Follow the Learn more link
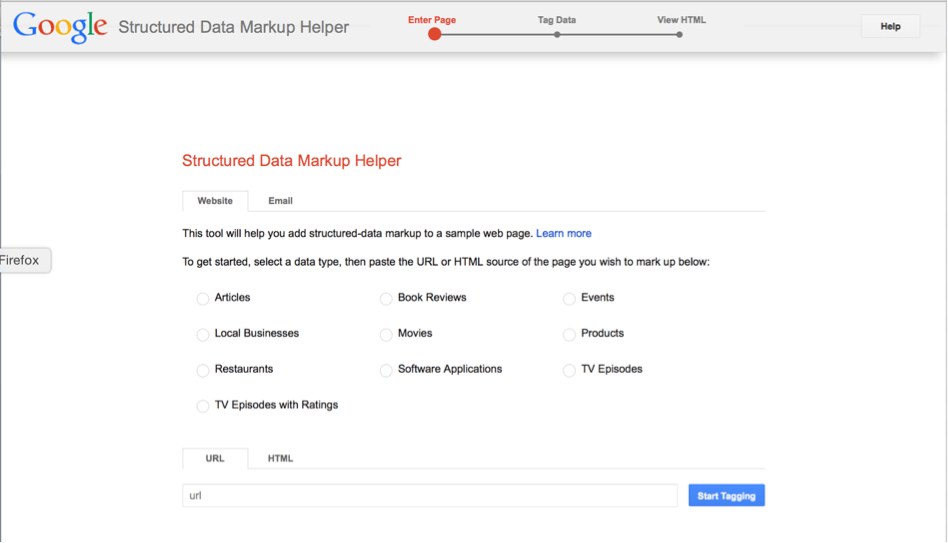Image resolution: width=948 pixels, height=543 pixels. (x=563, y=233)
